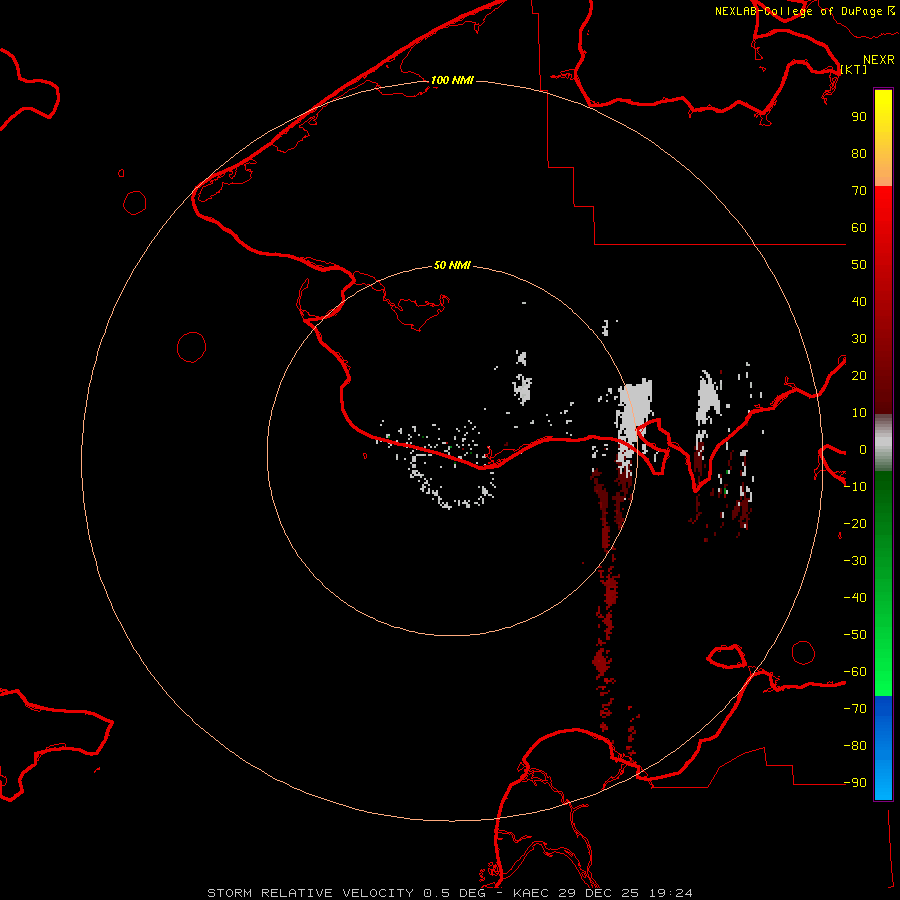Pick the gray zero band of the color bar

(883, 443)
